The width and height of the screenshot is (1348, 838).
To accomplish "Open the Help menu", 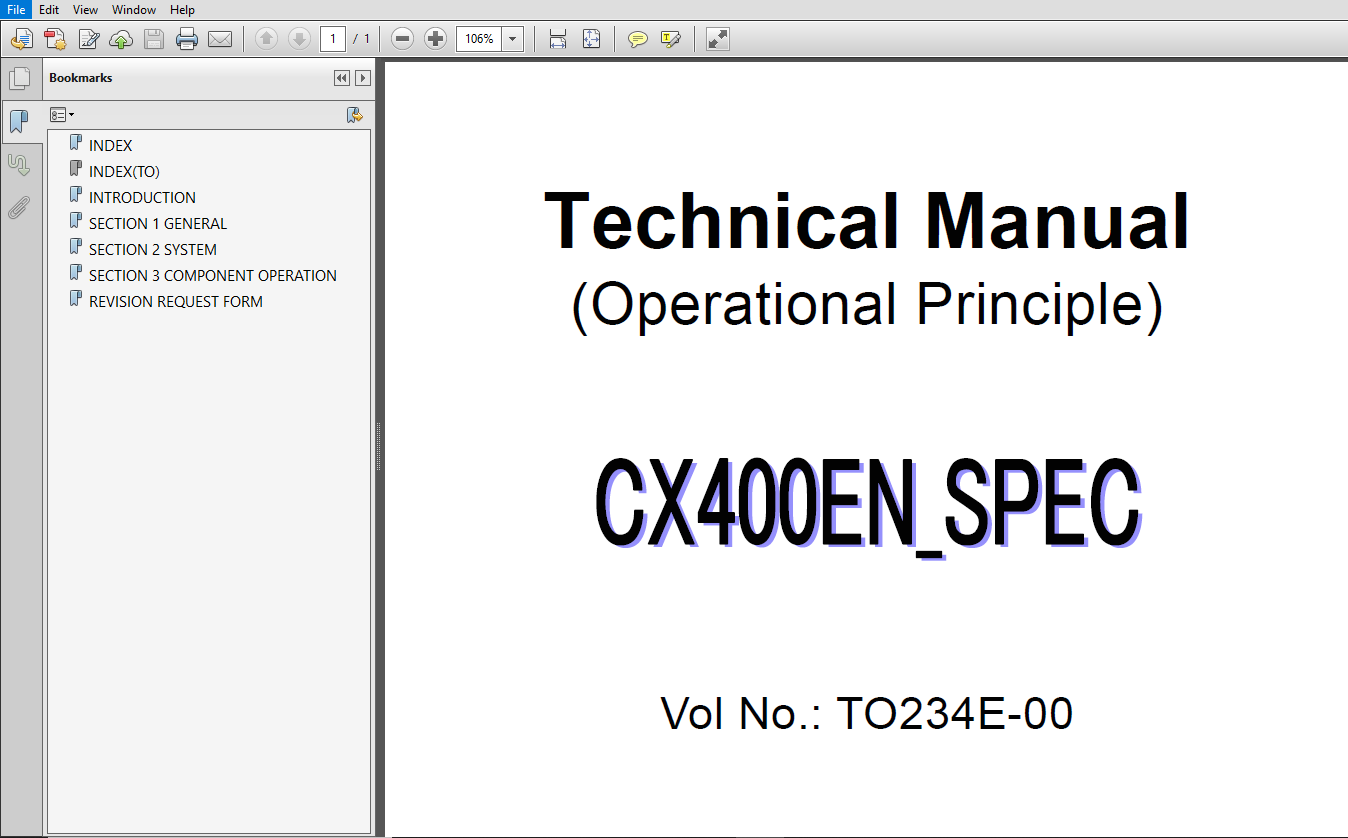I will [182, 9].
